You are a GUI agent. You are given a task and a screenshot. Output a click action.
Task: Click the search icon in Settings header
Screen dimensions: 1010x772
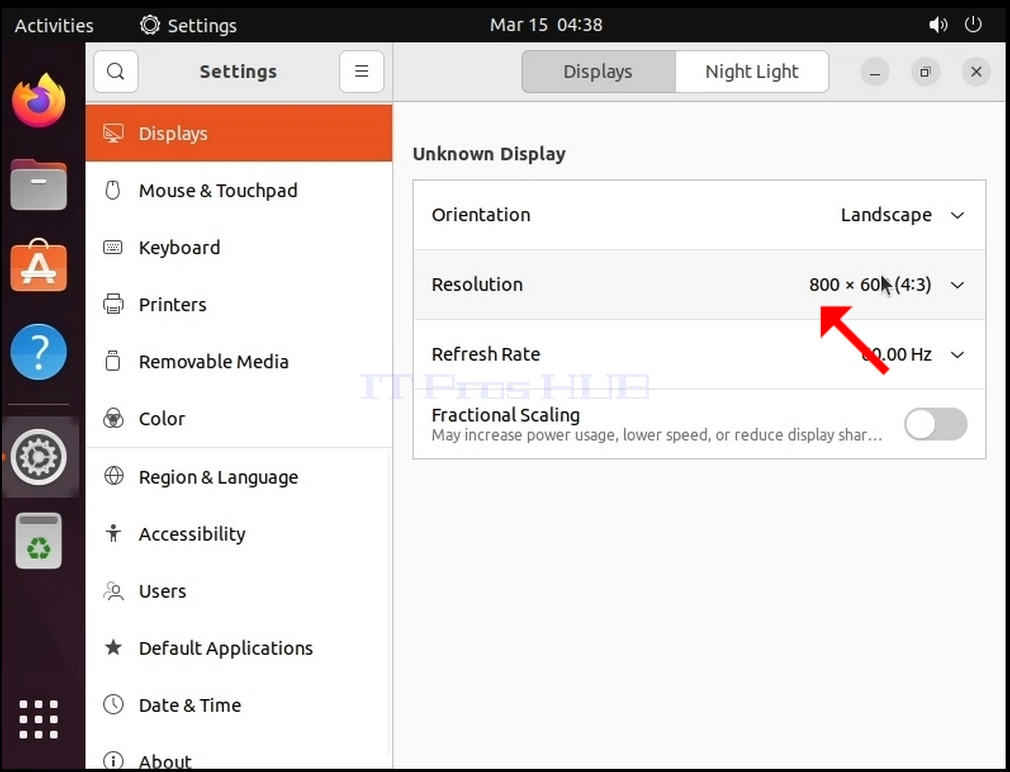click(x=116, y=71)
